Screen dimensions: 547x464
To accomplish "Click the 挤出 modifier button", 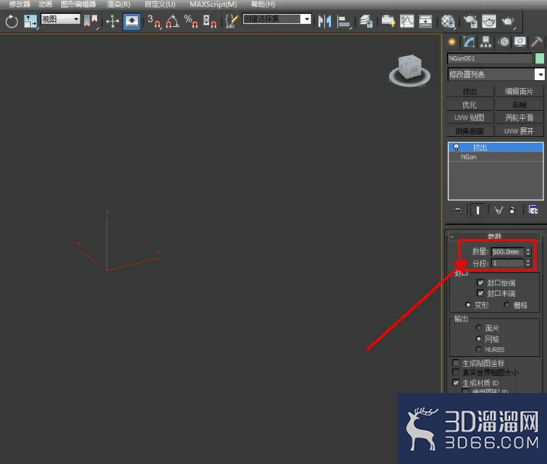I will coord(470,91).
